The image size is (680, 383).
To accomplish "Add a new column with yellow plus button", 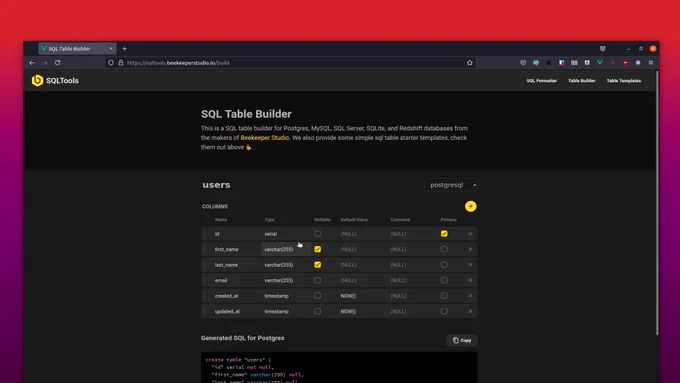I will pos(471,206).
